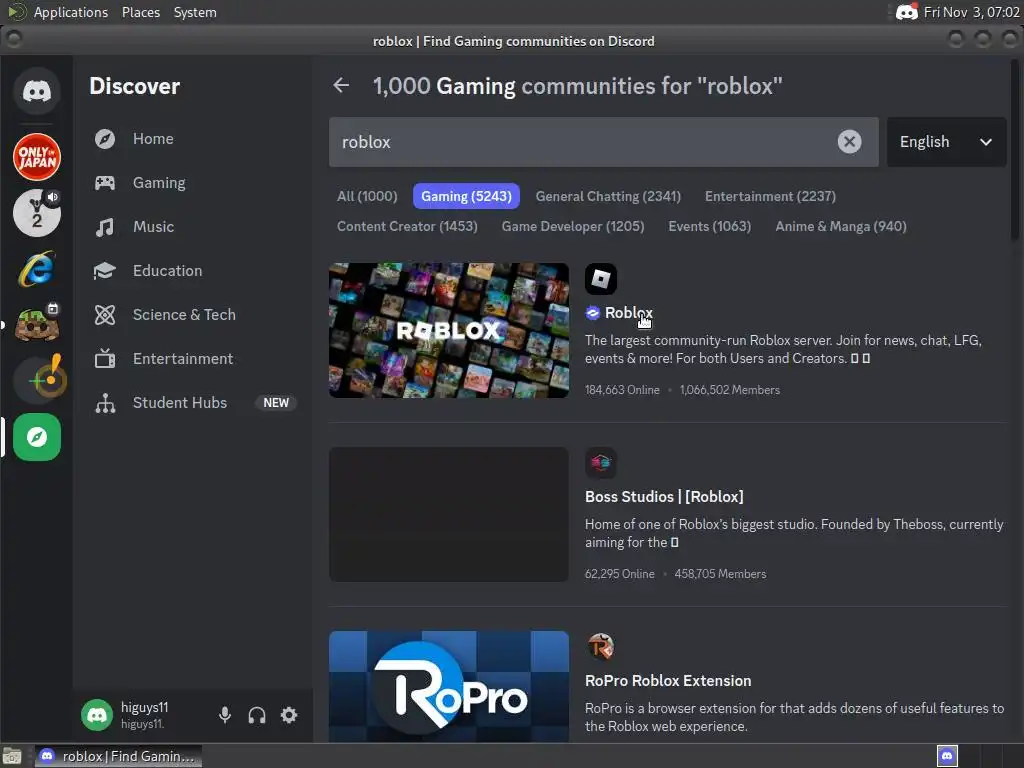The image size is (1024, 768).
Task: Open Discord home direct messages icon
Action: [37, 91]
